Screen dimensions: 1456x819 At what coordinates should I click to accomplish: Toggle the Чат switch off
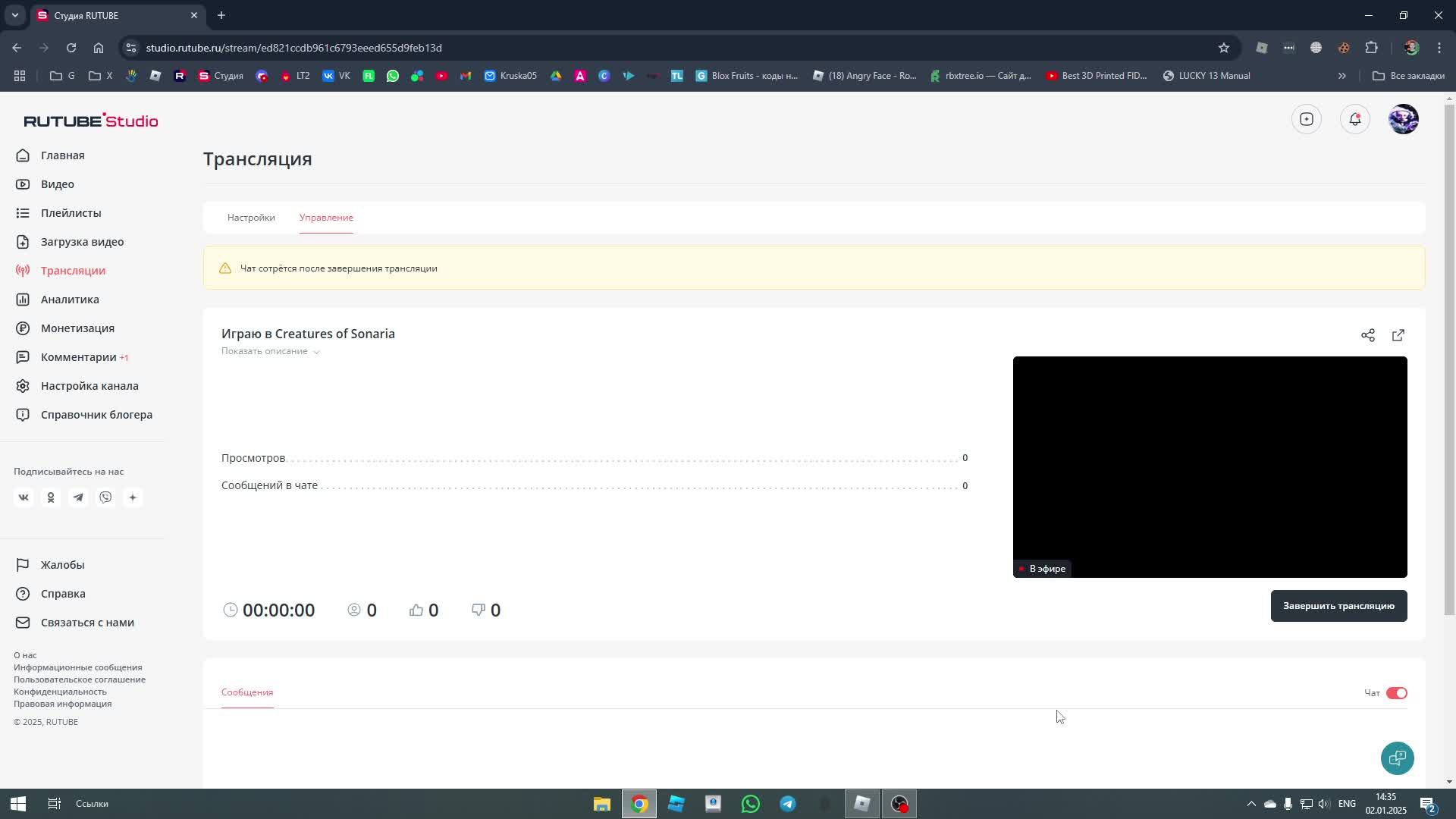(x=1396, y=693)
